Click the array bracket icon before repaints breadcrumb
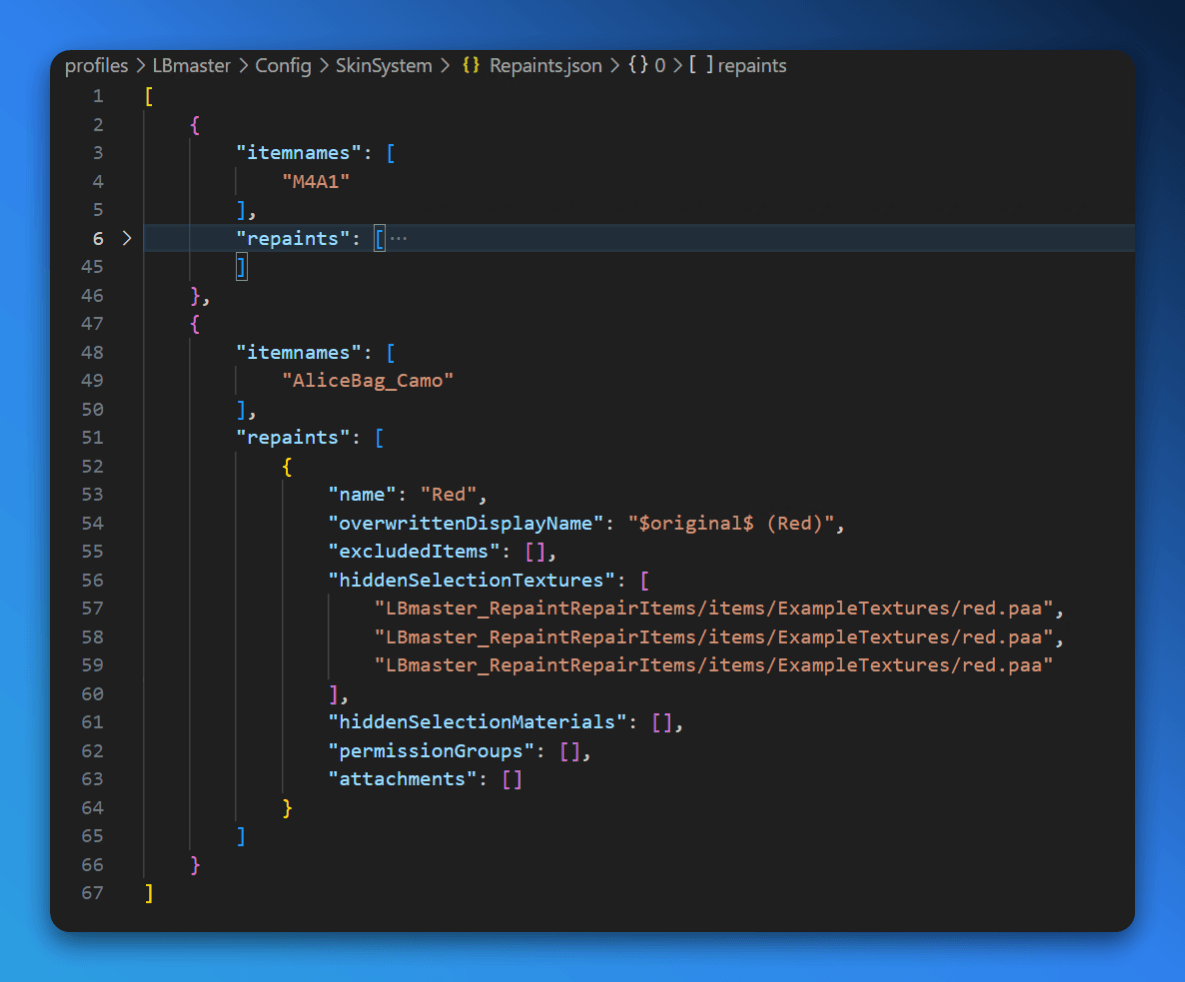The height and width of the screenshot is (982, 1185). (701, 65)
